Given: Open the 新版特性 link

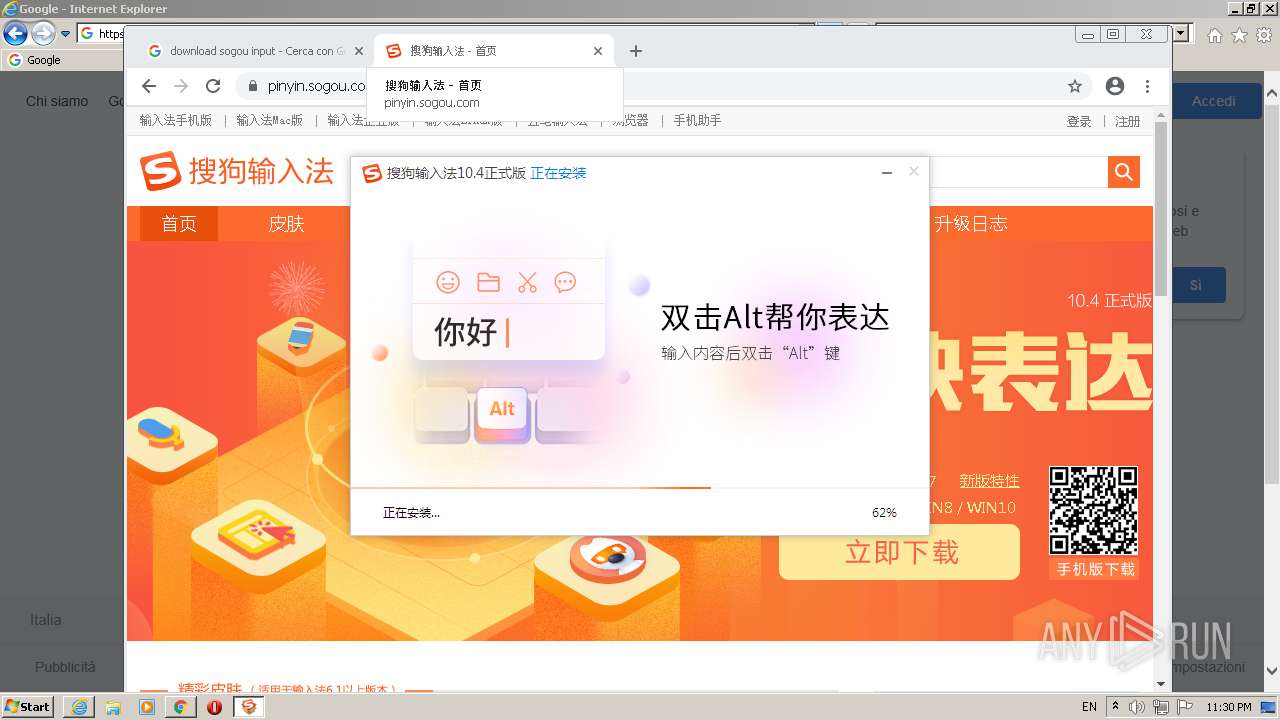Looking at the screenshot, I should (989, 481).
